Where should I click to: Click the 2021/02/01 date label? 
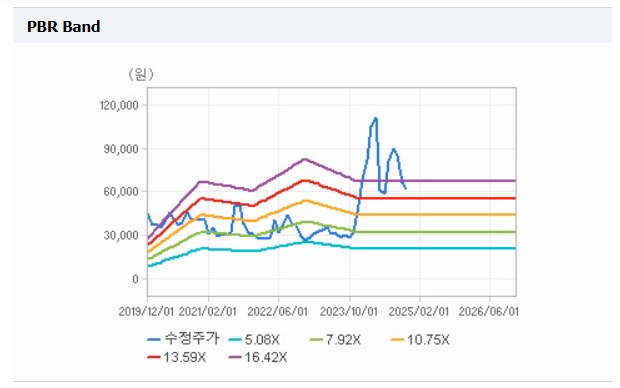click(208, 312)
